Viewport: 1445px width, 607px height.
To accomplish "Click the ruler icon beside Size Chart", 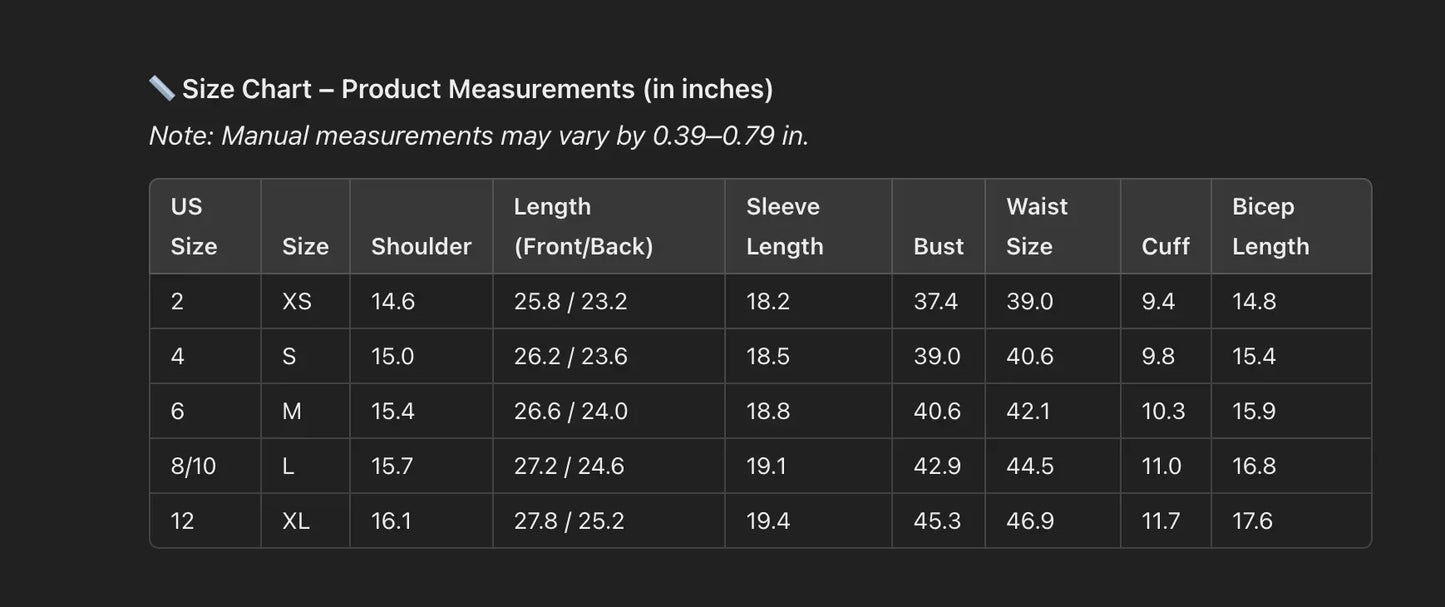I will [x=161, y=89].
